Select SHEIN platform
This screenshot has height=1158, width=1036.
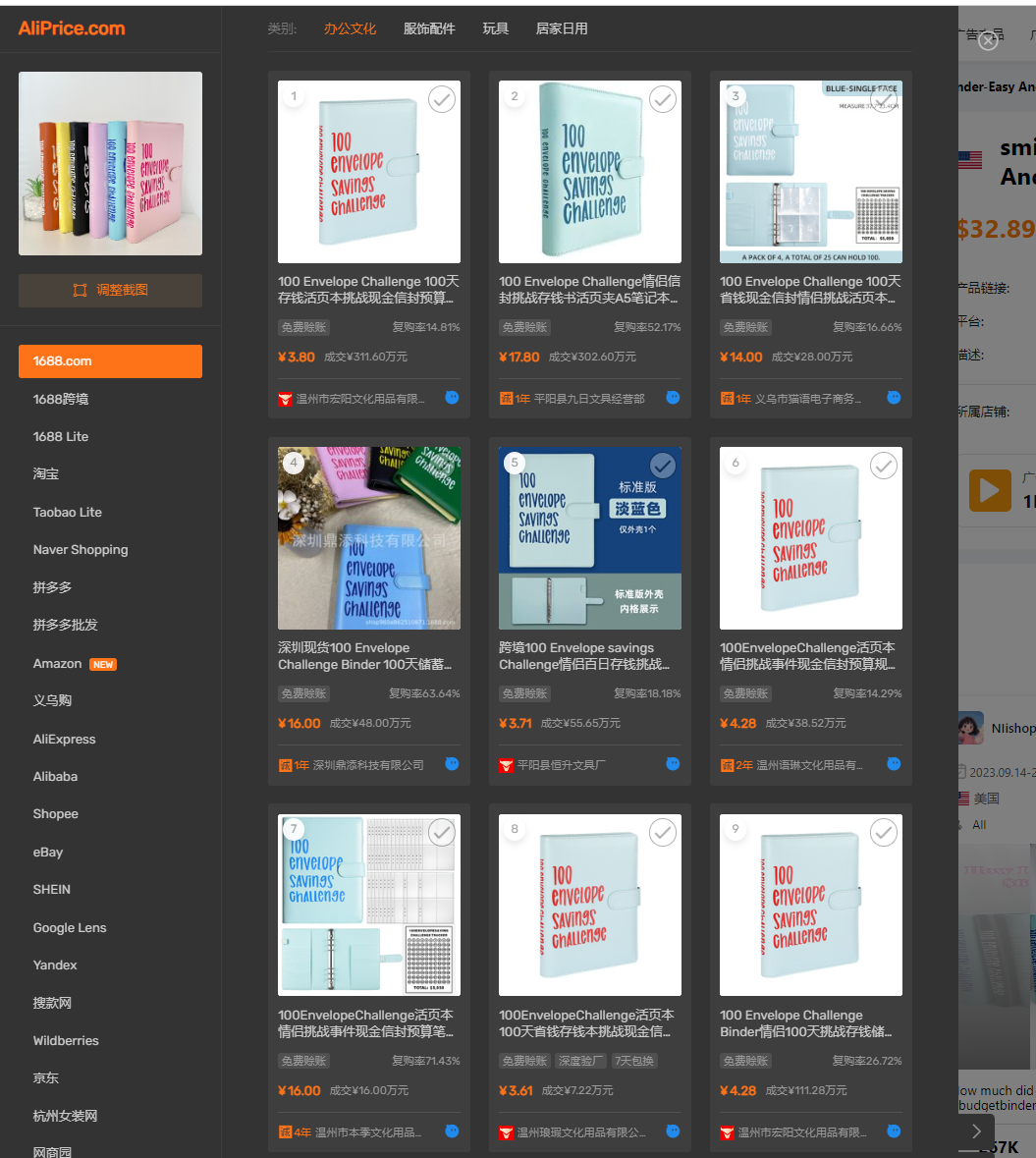[x=52, y=889]
